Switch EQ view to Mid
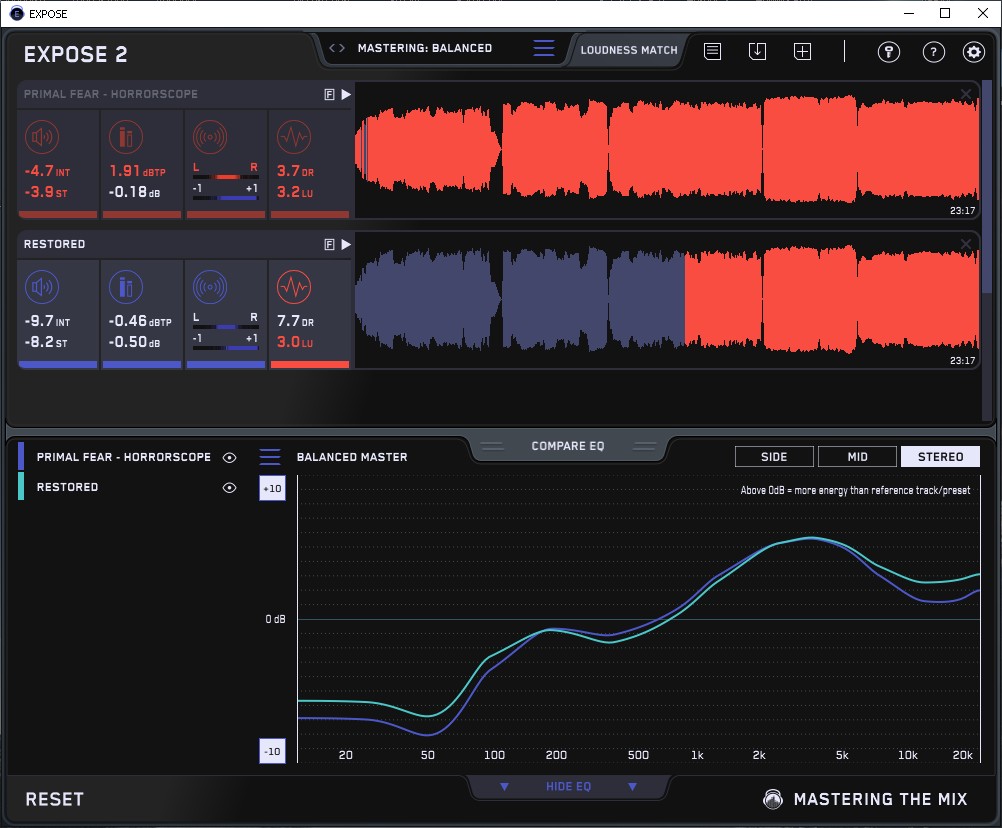 coord(857,457)
